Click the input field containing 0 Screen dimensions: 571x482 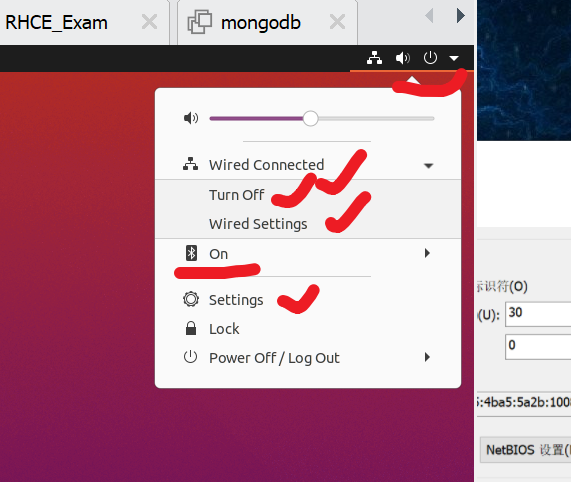click(x=538, y=347)
